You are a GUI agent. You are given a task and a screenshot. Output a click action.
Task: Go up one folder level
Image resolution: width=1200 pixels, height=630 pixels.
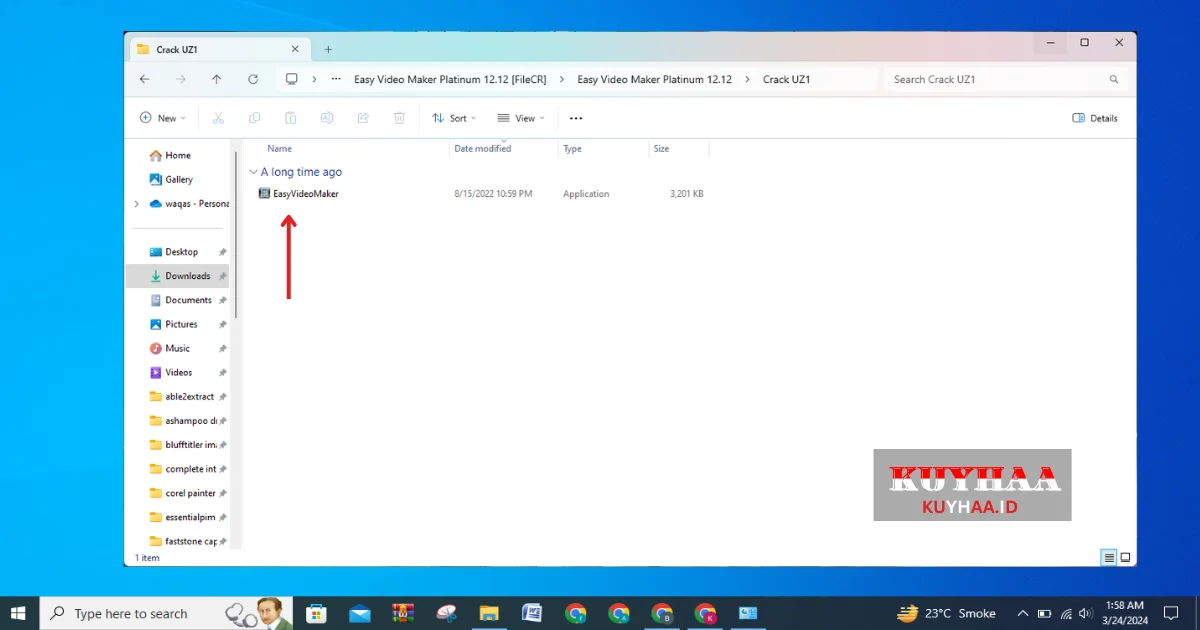tap(217, 79)
